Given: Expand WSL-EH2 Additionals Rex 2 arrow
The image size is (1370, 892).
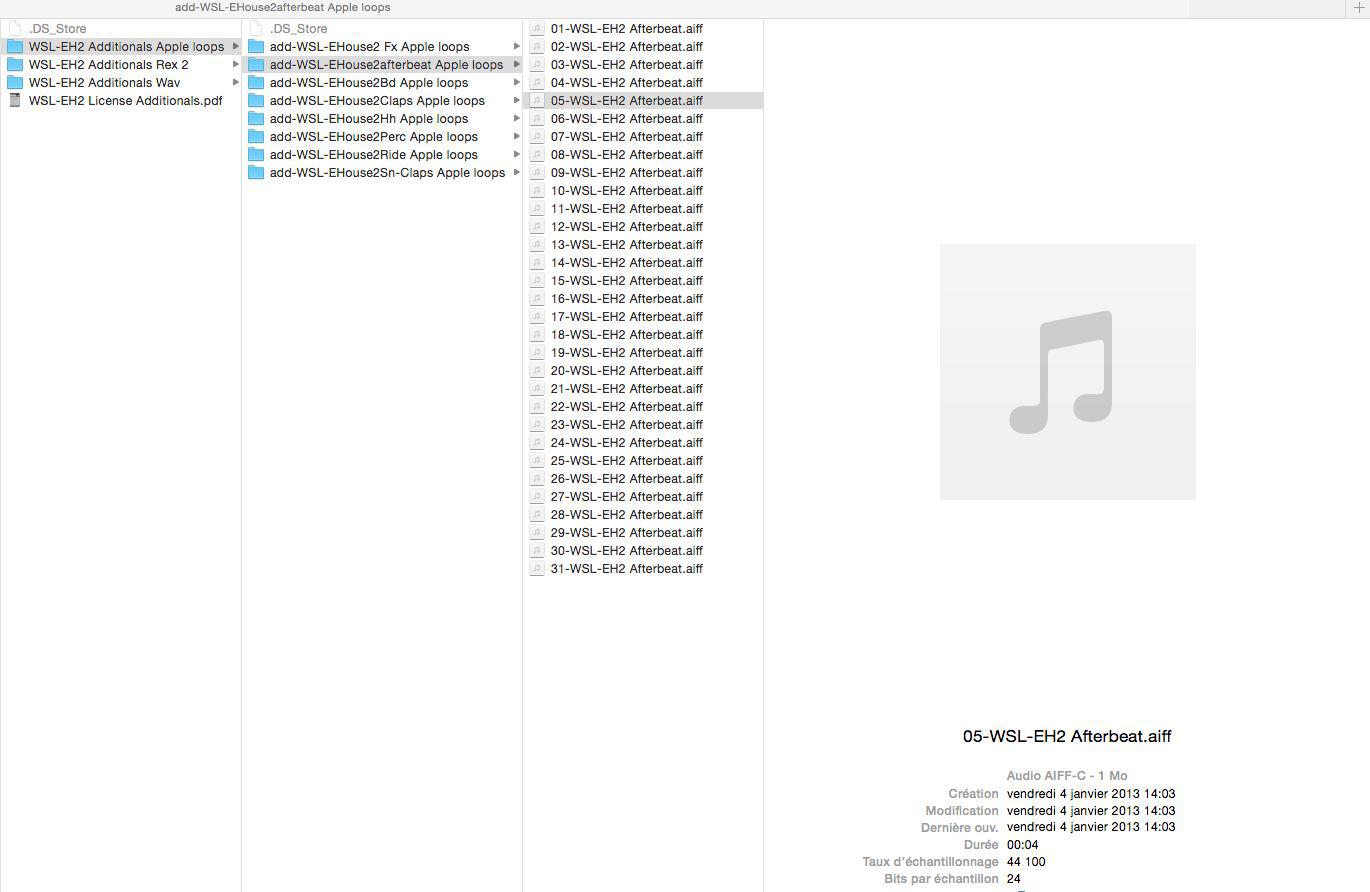Looking at the screenshot, I should pos(236,65).
